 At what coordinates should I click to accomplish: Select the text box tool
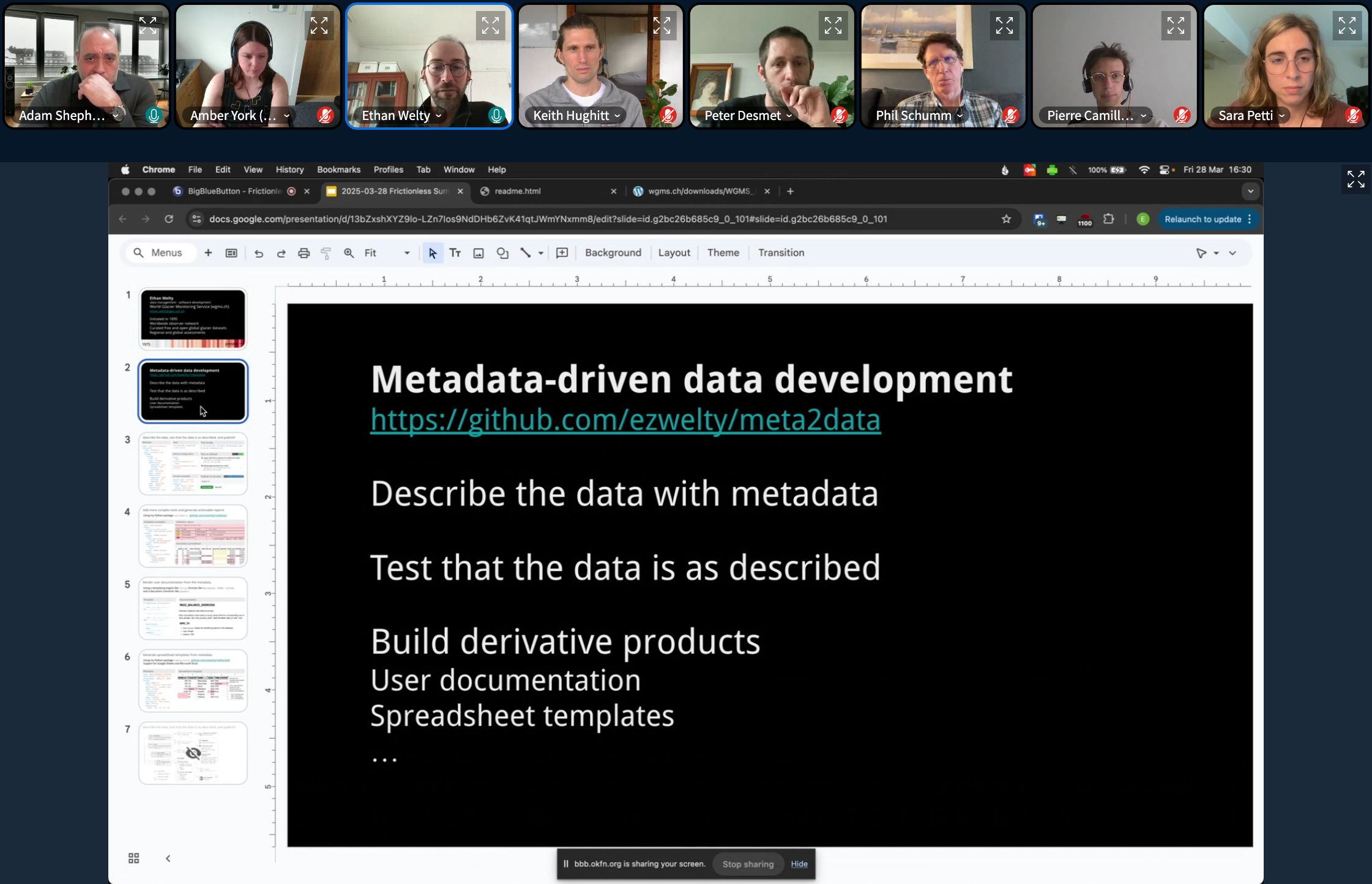[455, 253]
